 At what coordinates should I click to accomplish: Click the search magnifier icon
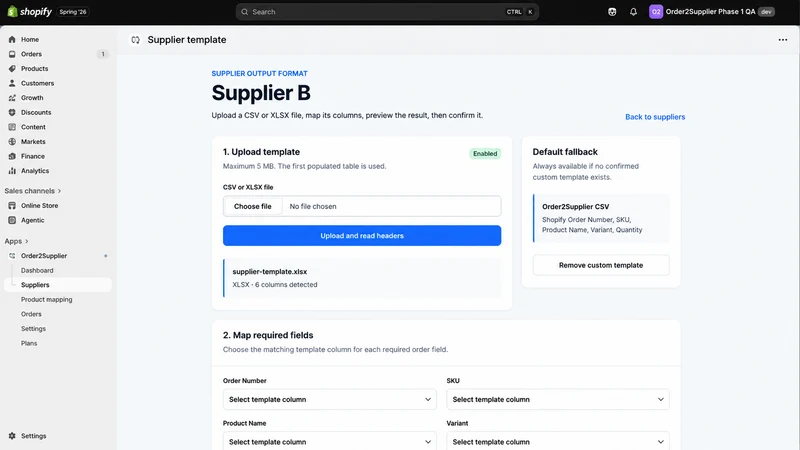pos(245,12)
